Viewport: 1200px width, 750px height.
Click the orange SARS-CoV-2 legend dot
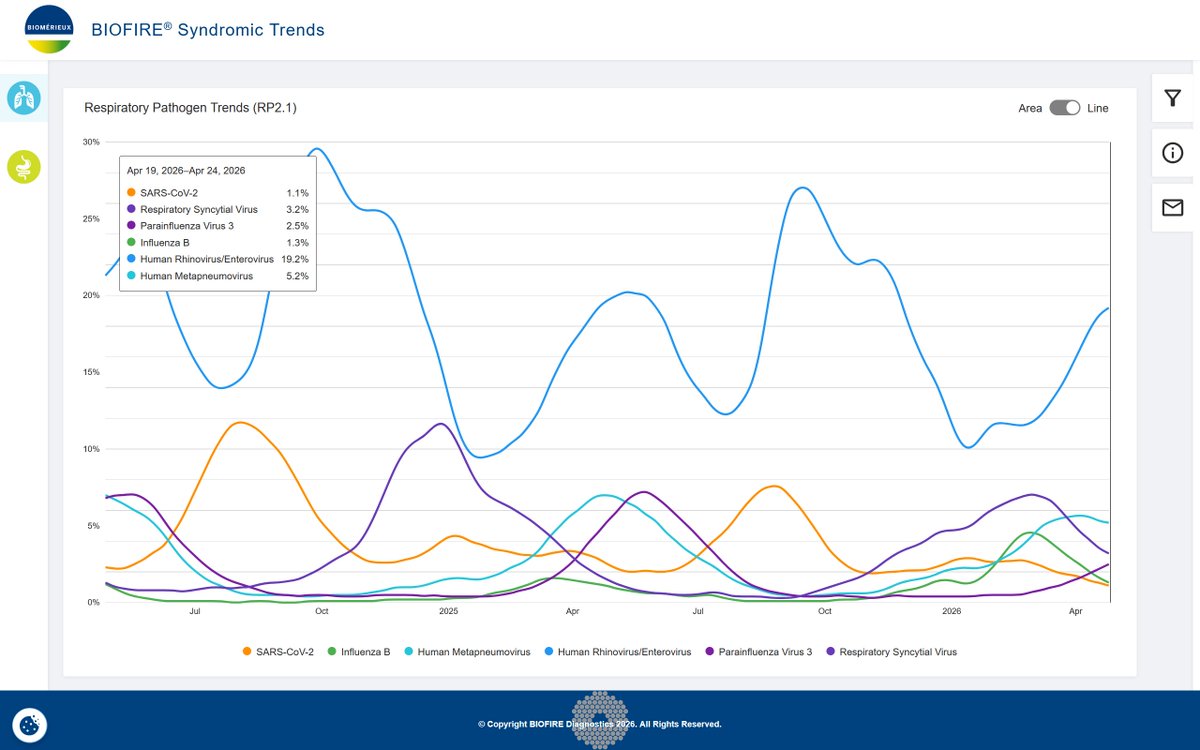click(247, 652)
